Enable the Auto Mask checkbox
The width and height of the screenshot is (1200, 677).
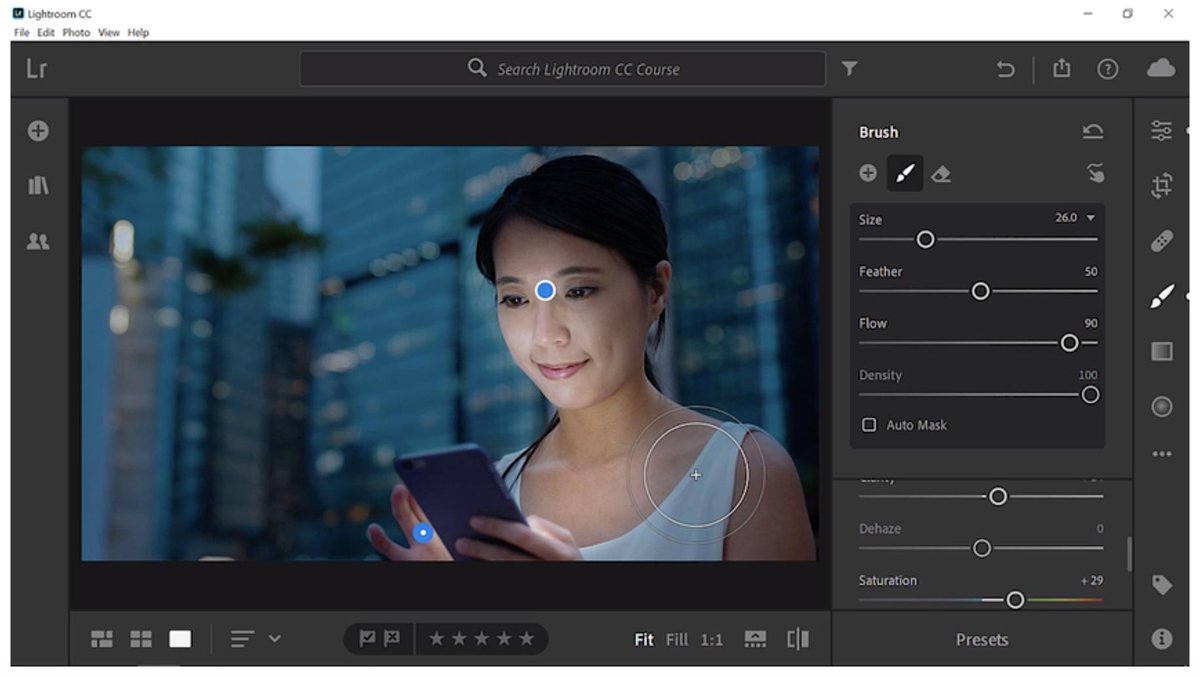click(x=869, y=424)
